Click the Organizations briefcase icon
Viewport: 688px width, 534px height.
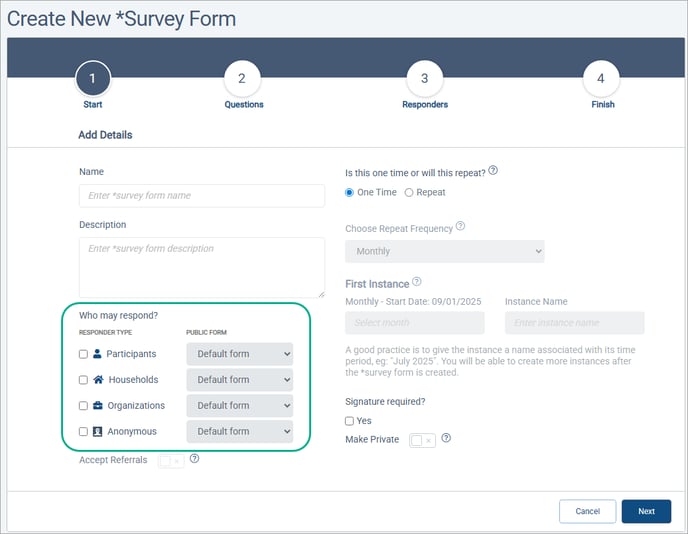tap(98, 406)
